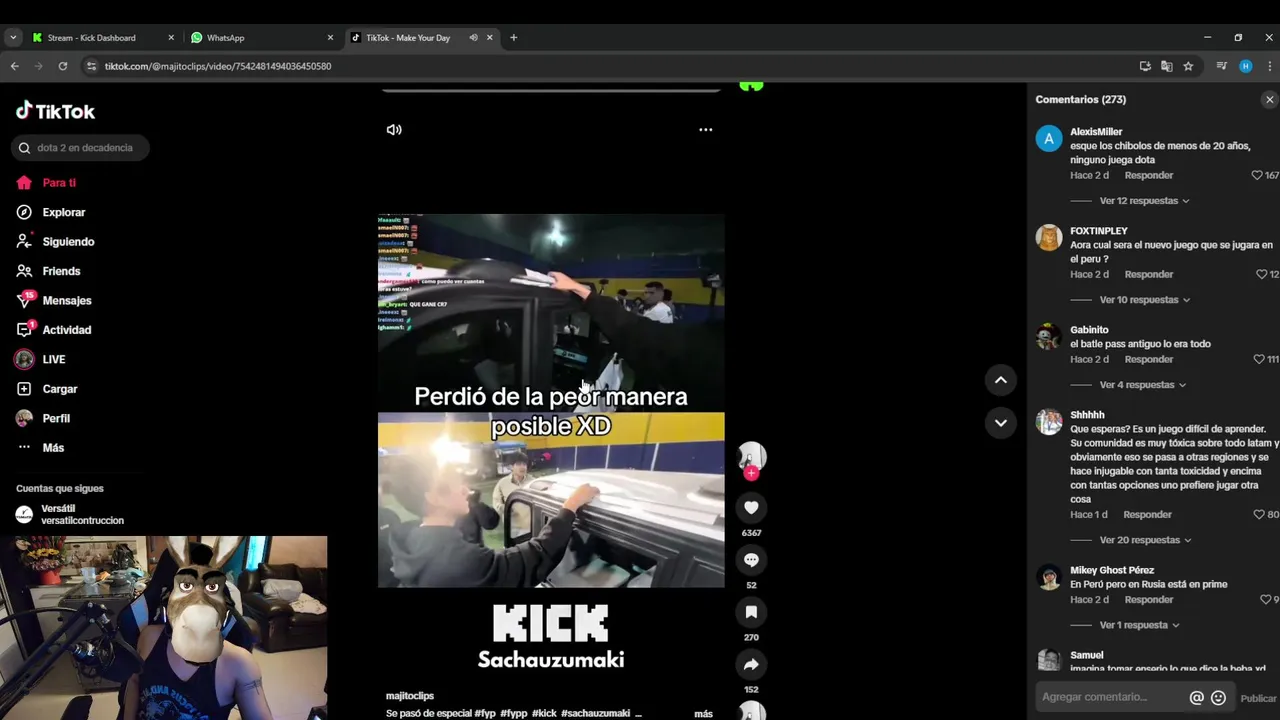Viewport: 1280px width, 720px height.
Task: Expand description with 'más'
Action: click(703, 714)
